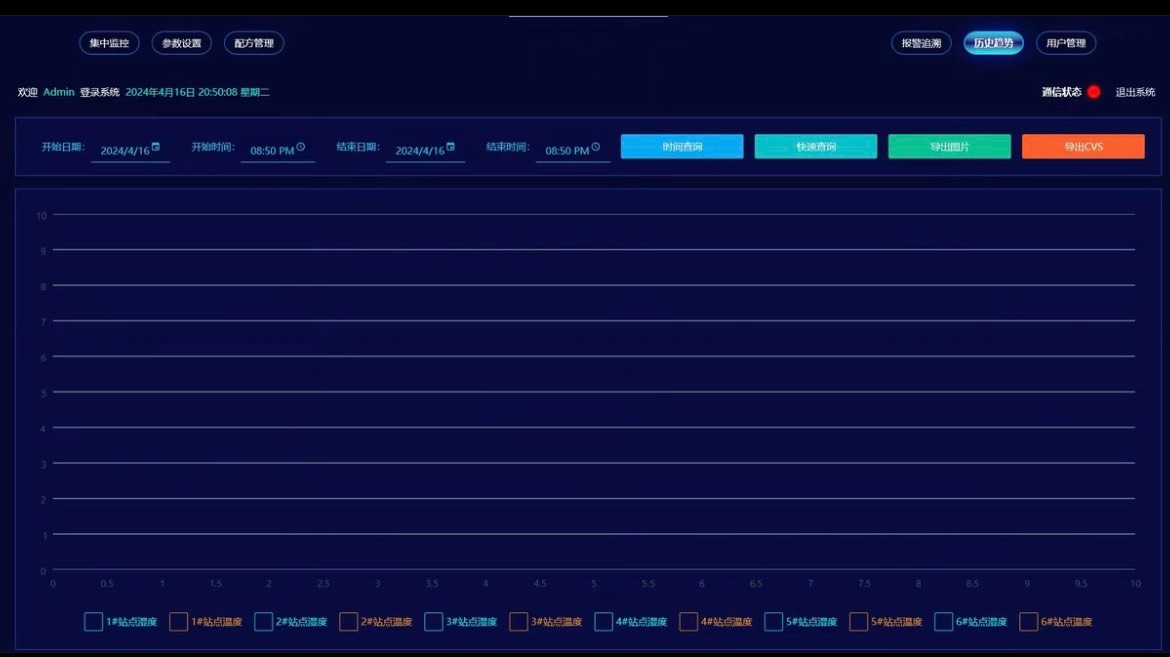Screen dimensions: 1170x657
Task: Open the calendar icon for 结束日期
Action: coord(451,147)
